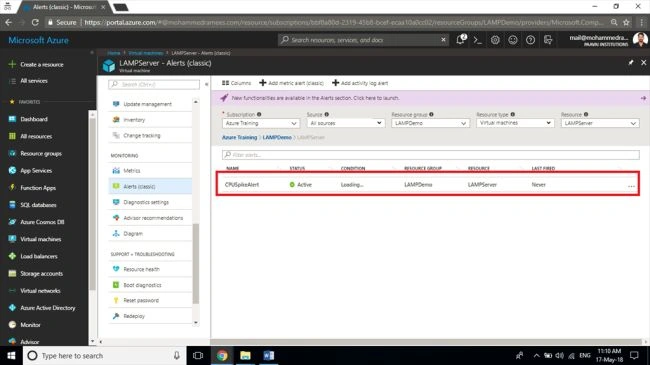
Task: Launch Cloud Shell from top bar
Action: (x=478, y=40)
